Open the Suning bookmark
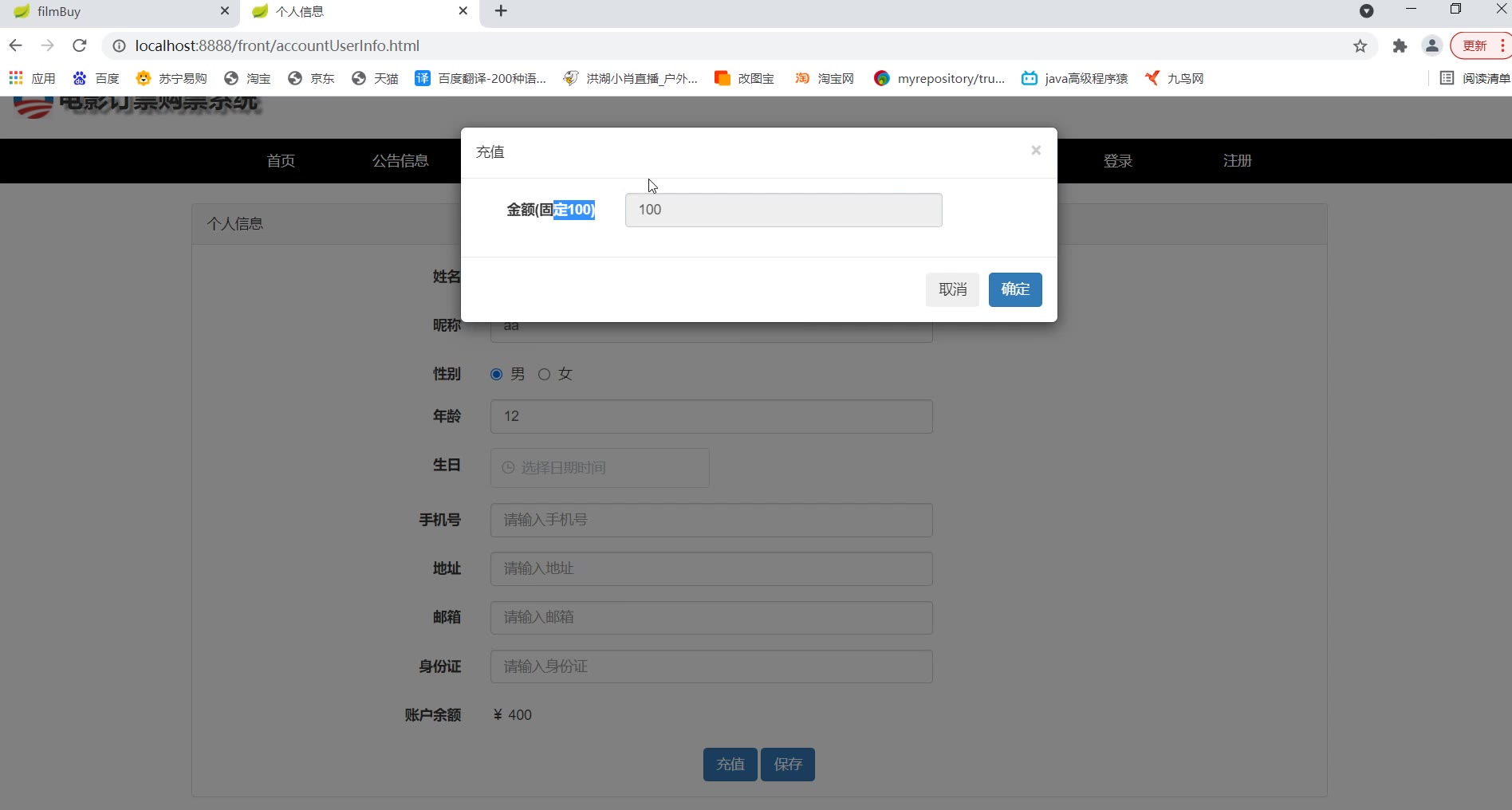This screenshot has height=810, width=1512. tap(171, 78)
